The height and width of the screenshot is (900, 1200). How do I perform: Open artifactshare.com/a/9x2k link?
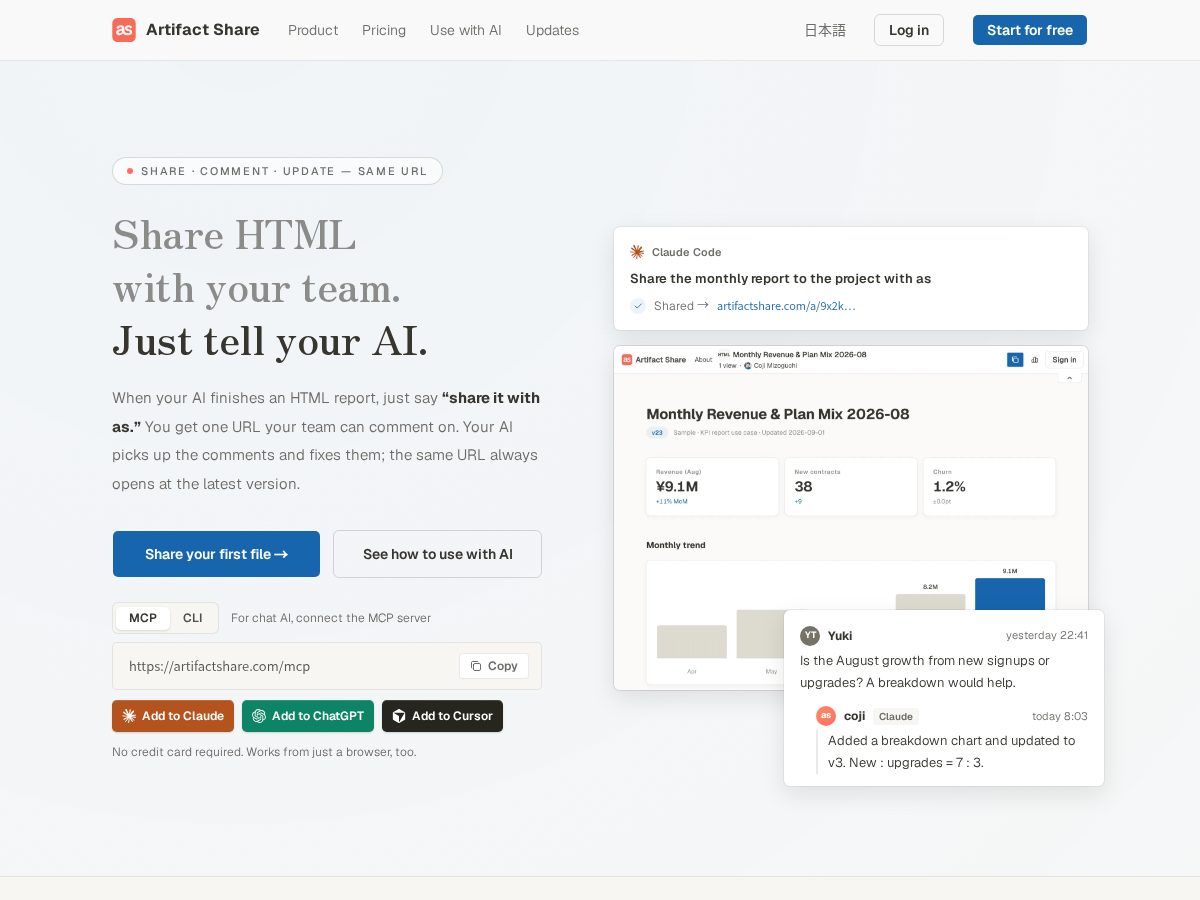(786, 306)
